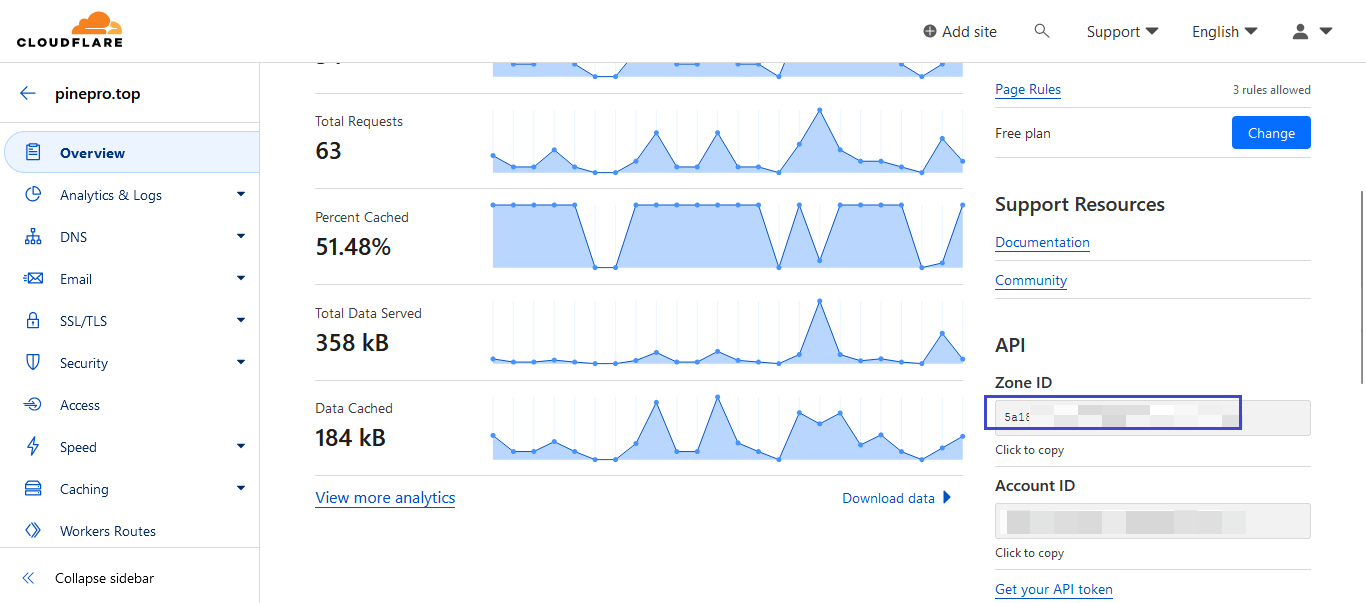Open the View more analytics link
The image size is (1366, 603).
pyautogui.click(x=385, y=498)
